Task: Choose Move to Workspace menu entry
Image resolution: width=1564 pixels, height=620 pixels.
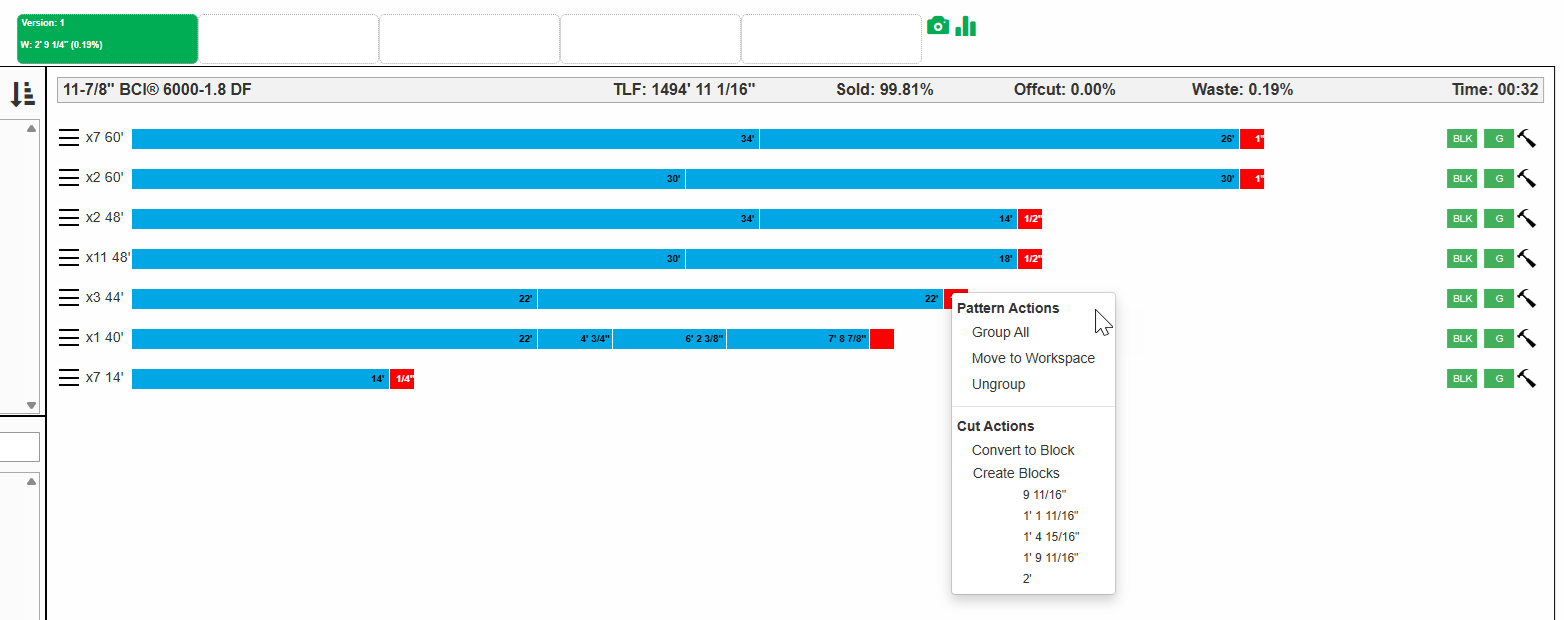Action: [x=1033, y=358]
